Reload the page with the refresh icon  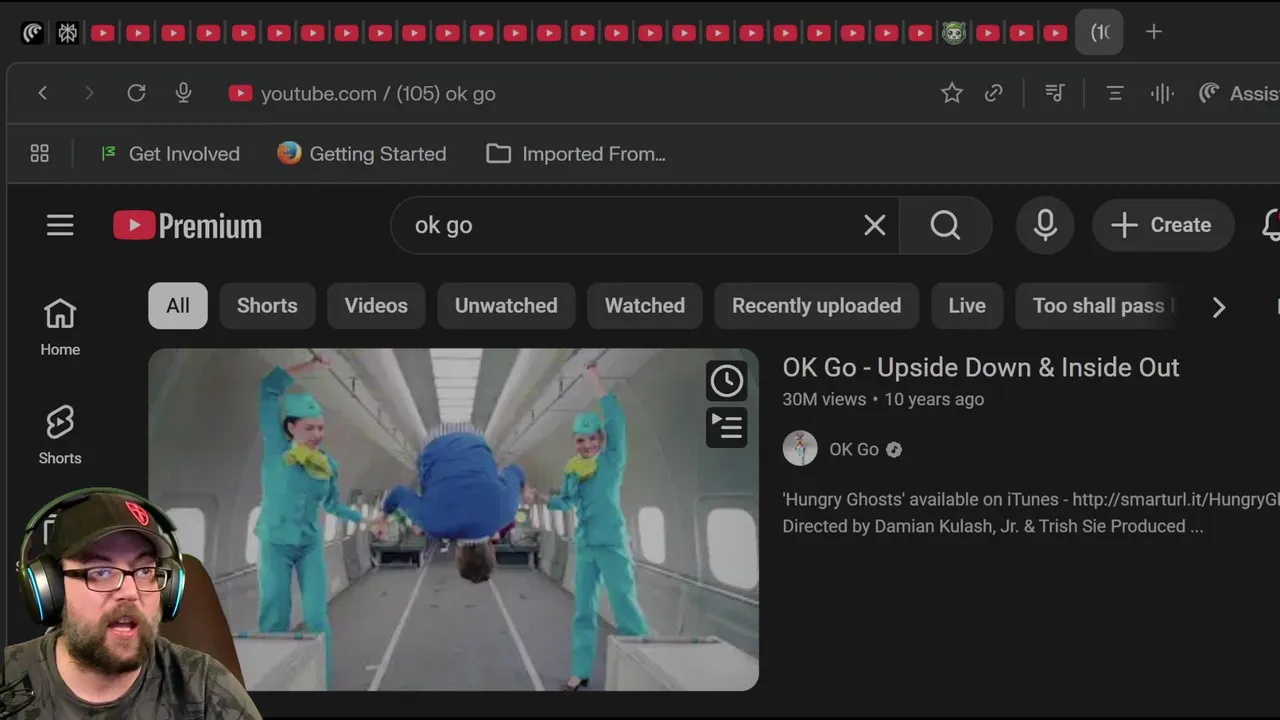click(x=136, y=93)
